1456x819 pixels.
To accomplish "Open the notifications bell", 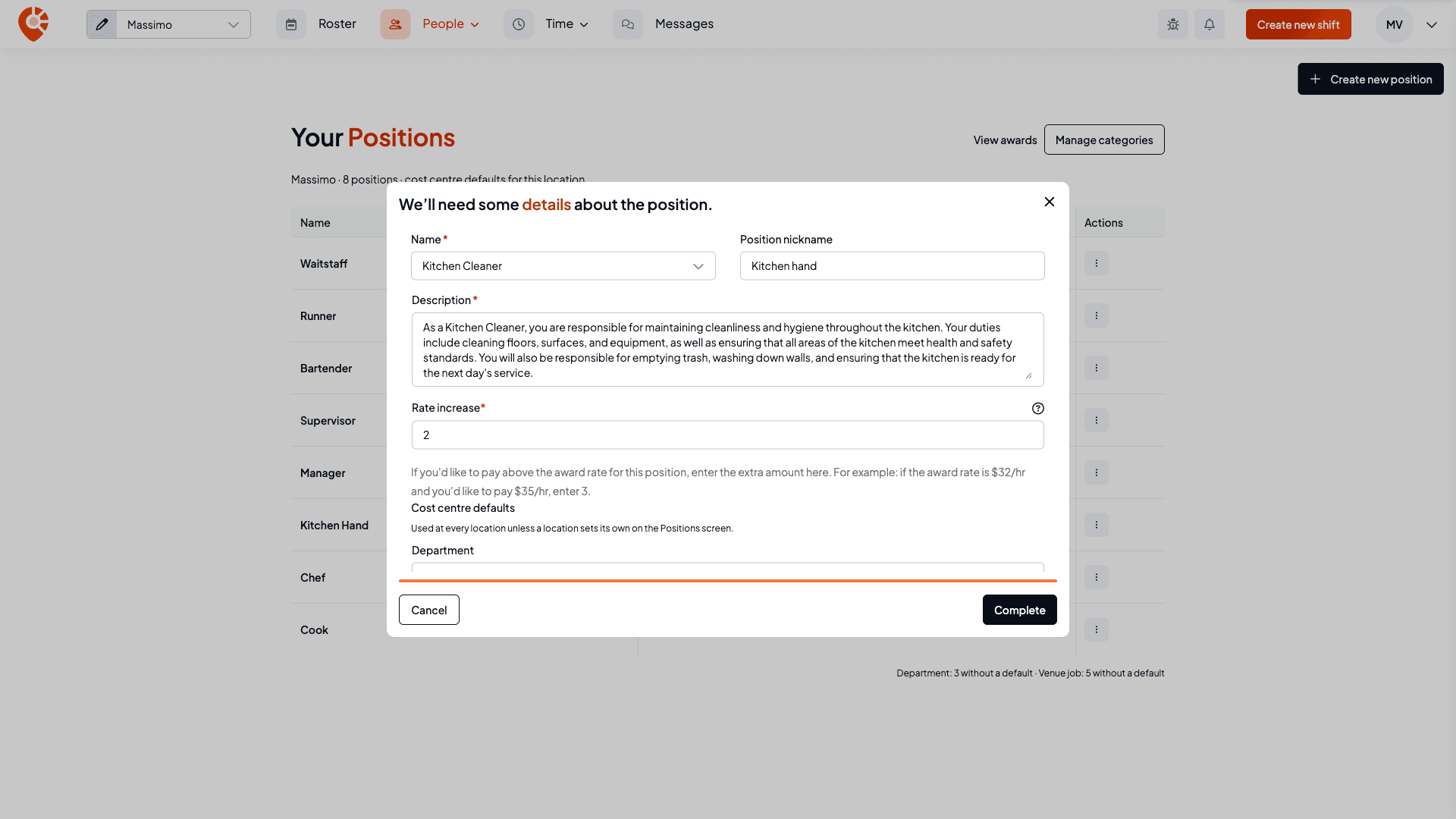I will 1210,24.
